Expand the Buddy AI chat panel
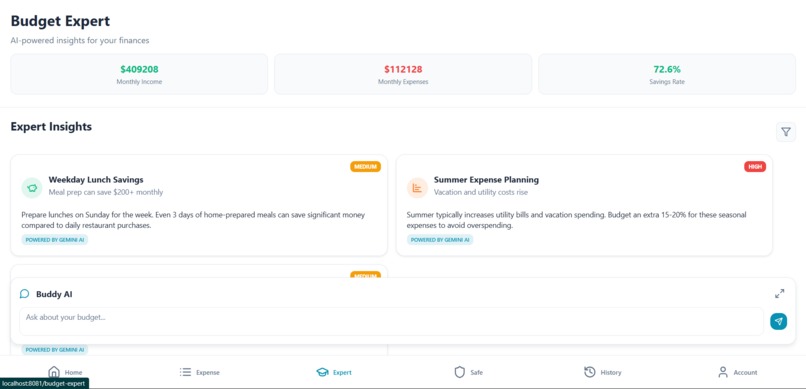 click(x=779, y=294)
